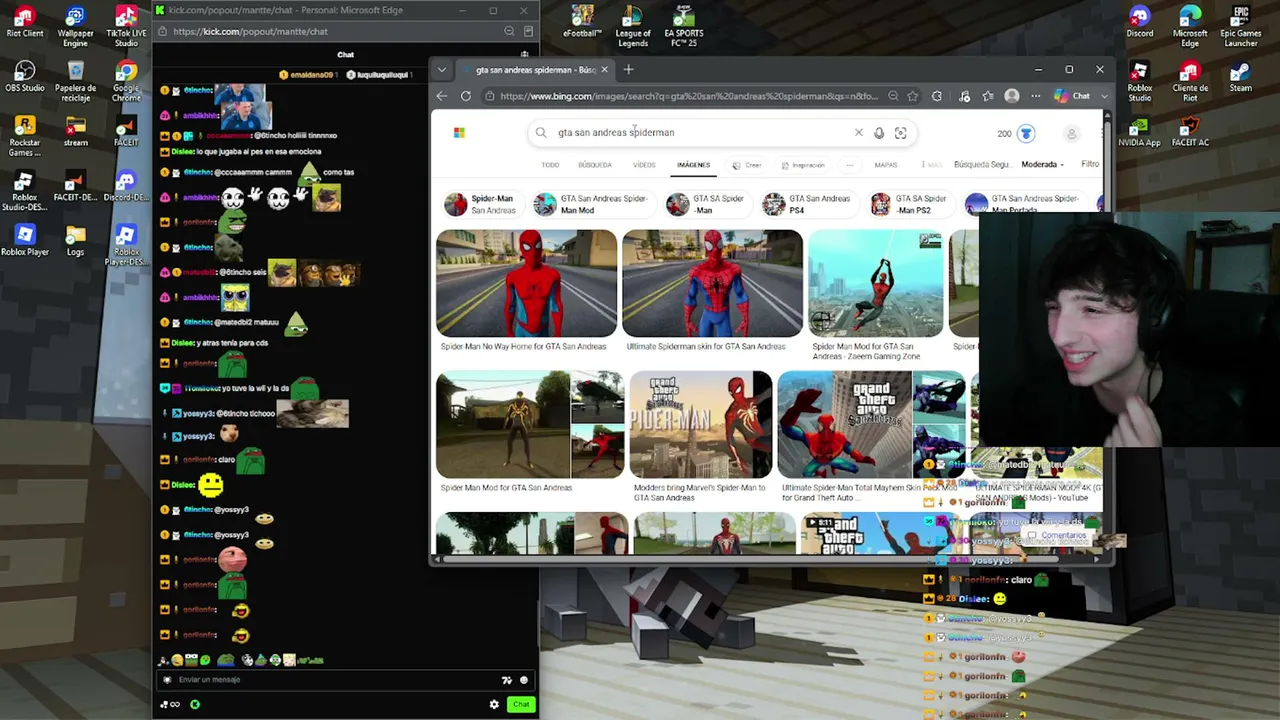Open the Crear button in Bing

tap(747, 165)
